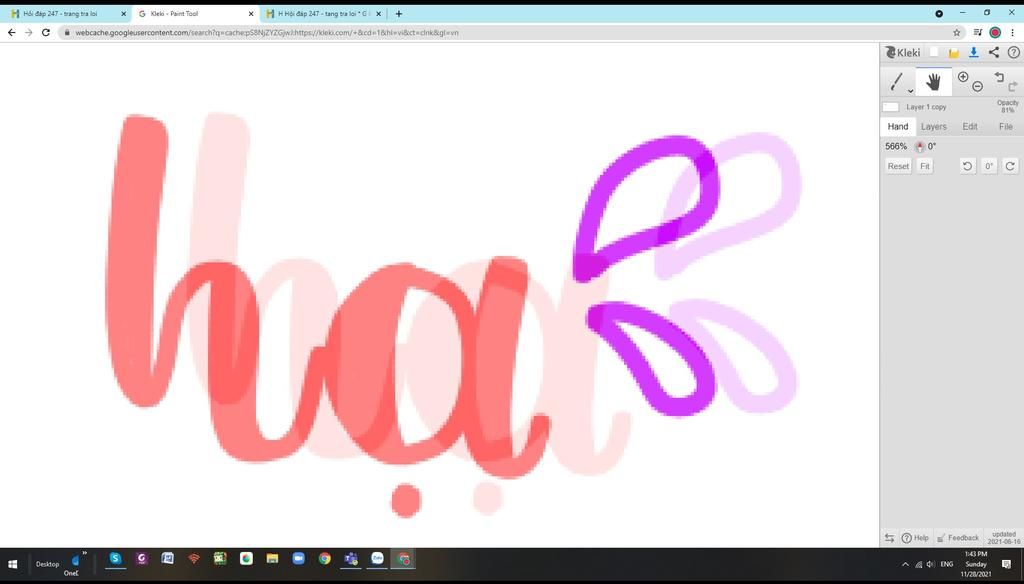Bookmark this page with star icon
Viewport: 1024px width, 584px height.
957,32
